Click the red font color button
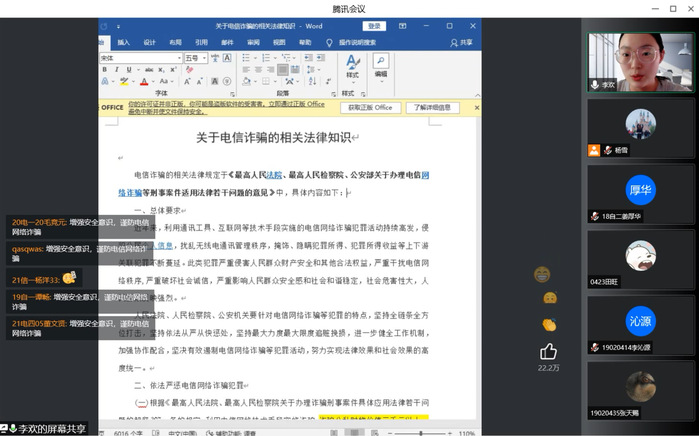699x436 pixels. [x=144, y=81]
